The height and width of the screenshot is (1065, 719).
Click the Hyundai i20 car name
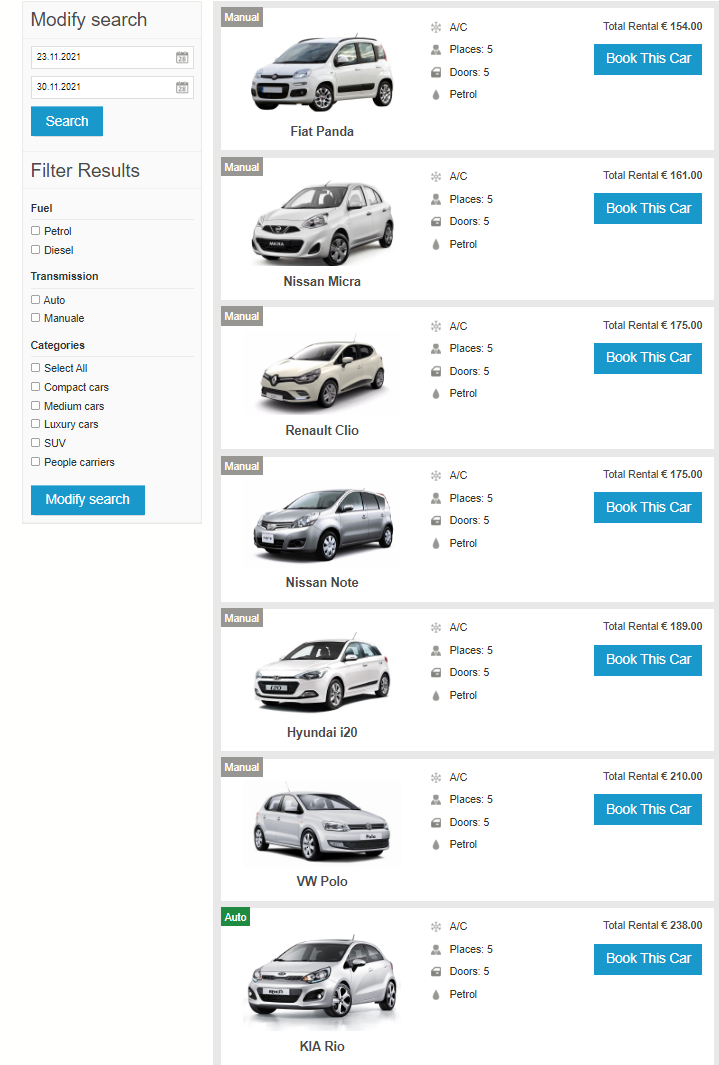point(322,732)
